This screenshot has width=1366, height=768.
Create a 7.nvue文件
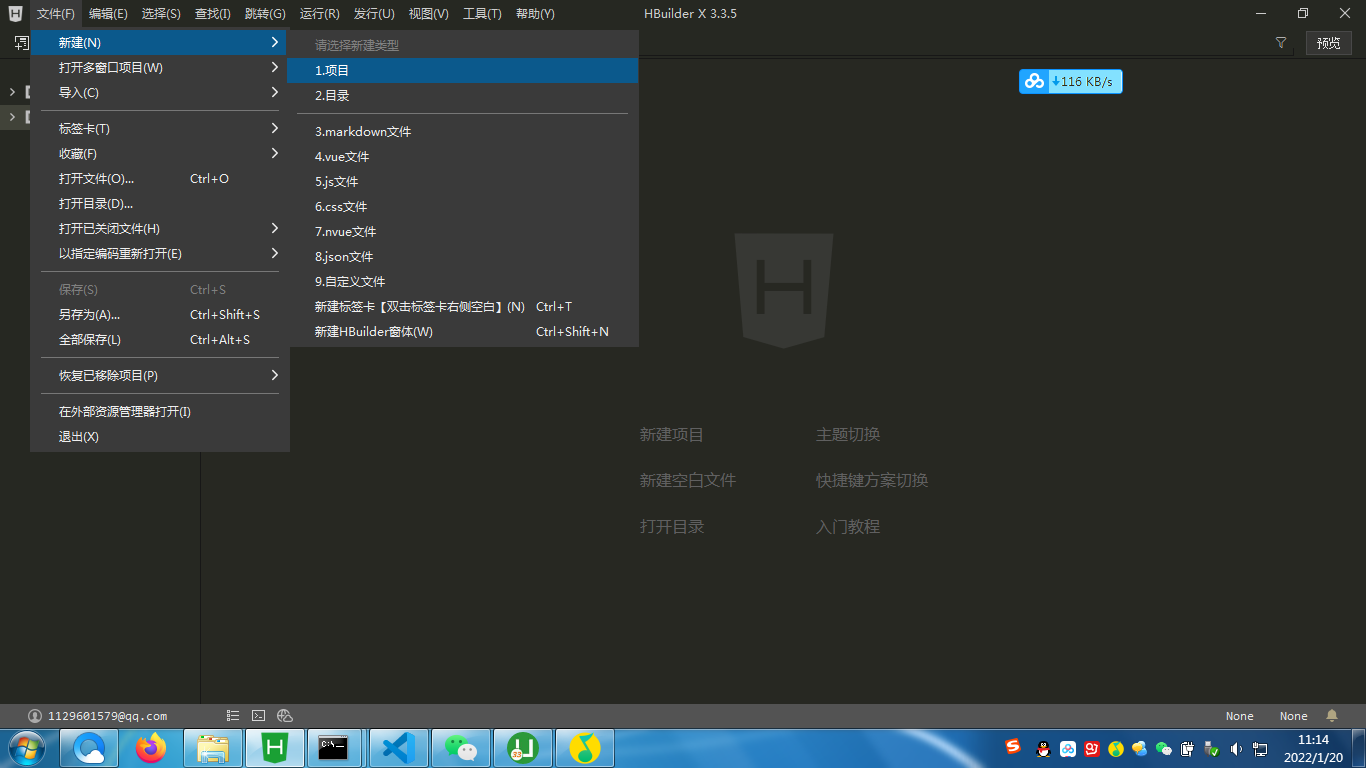(x=463, y=231)
